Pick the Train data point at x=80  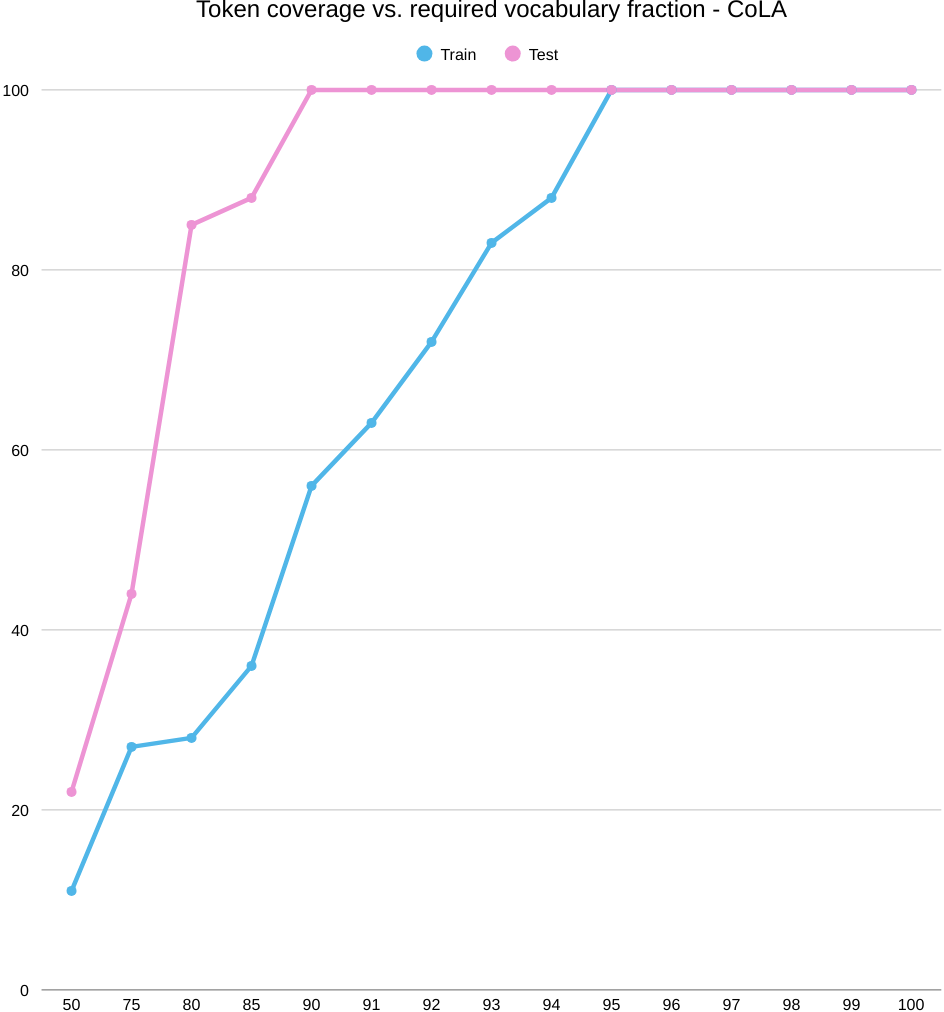(191, 738)
